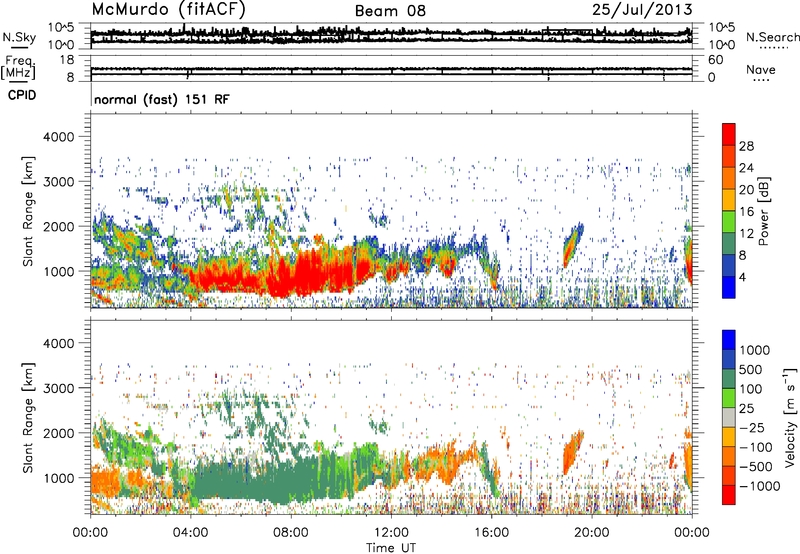The image size is (800, 554).
Task: Select the "04:00" time tick label
Action: [x=191, y=533]
